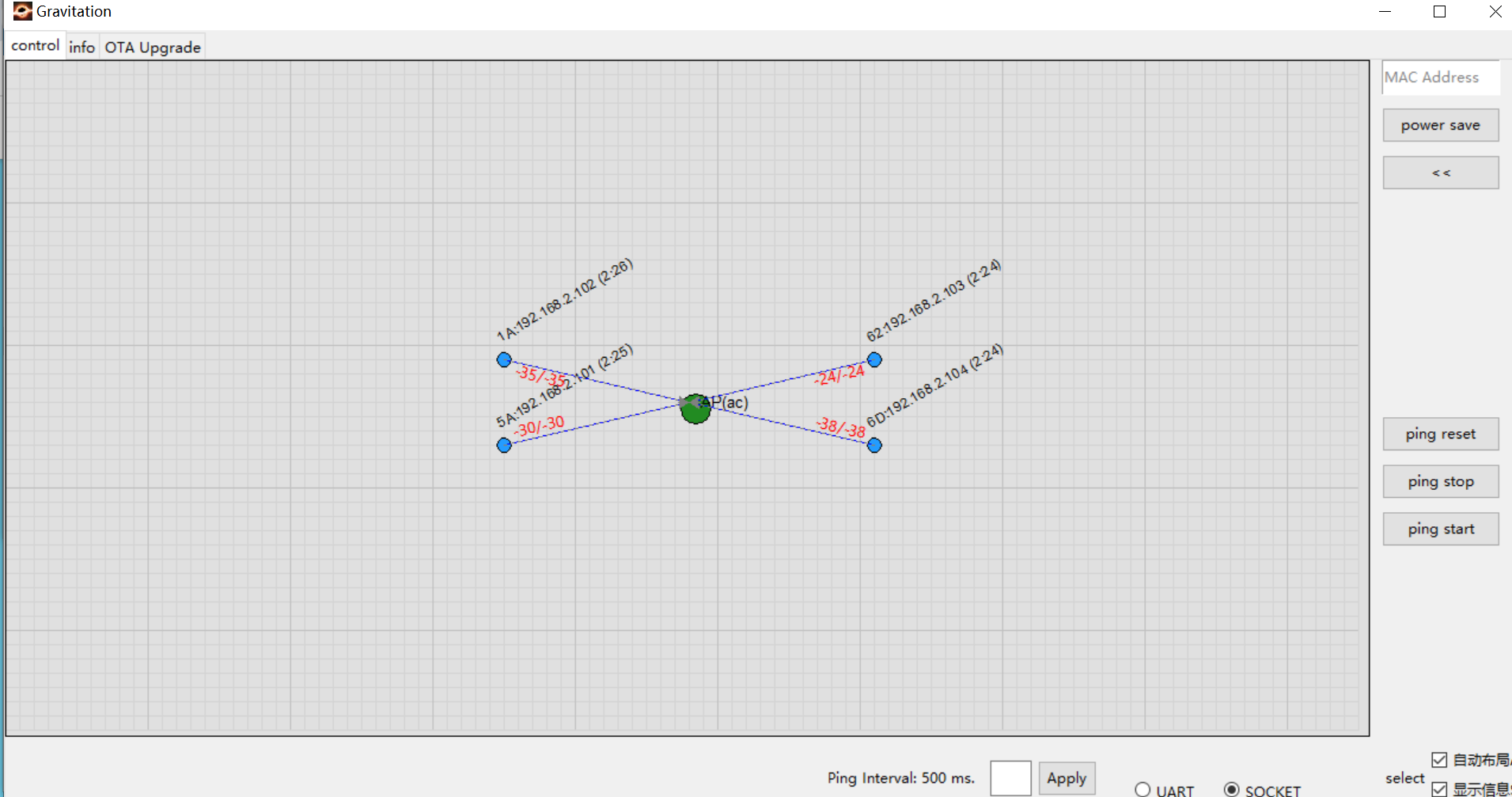Switch to the control tab

tap(35, 45)
